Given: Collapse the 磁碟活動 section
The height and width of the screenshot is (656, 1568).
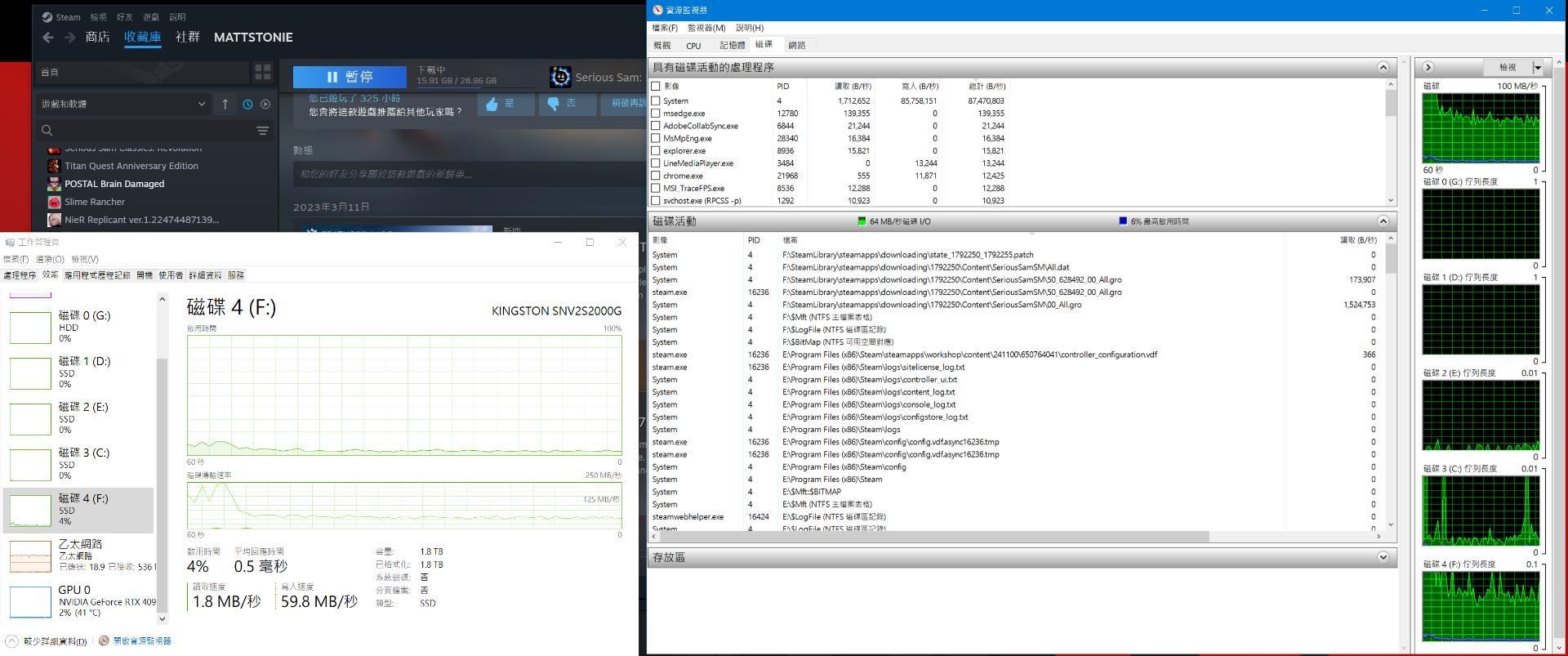Looking at the screenshot, I should pos(1383,221).
